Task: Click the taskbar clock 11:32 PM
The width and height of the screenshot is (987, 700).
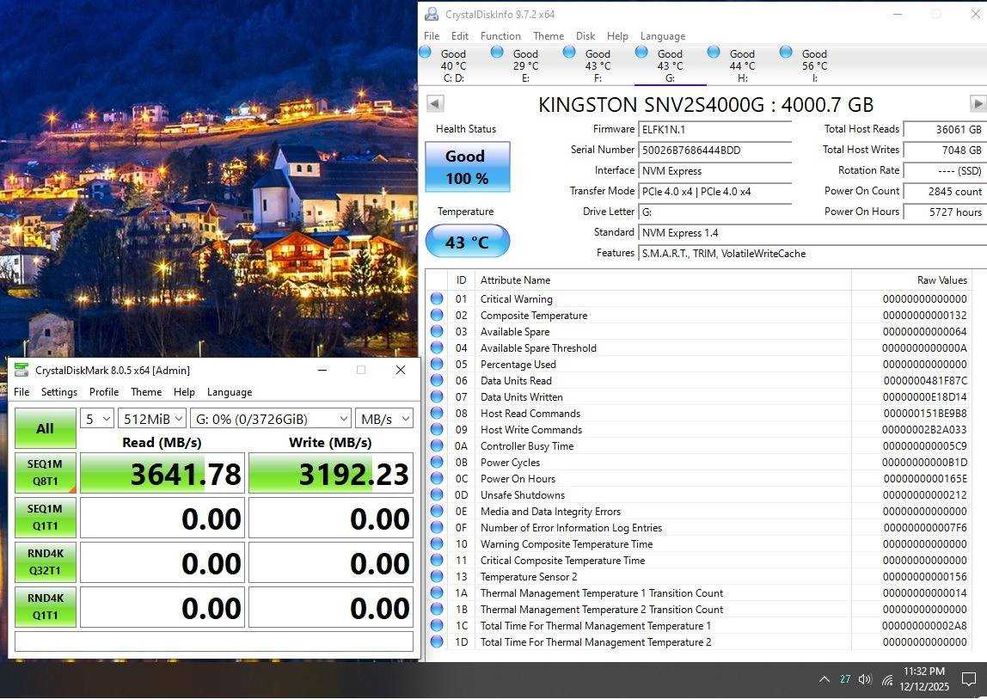Action: (923, 671)
